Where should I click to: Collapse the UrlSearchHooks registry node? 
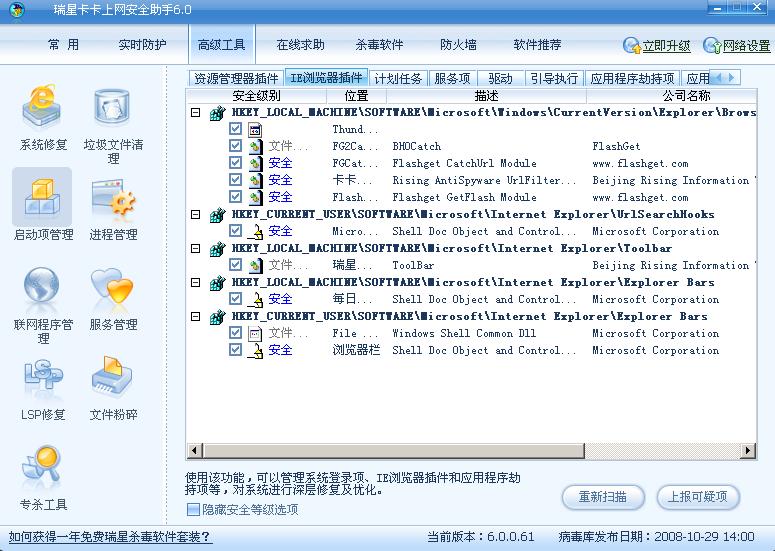(x=196, y=214)
